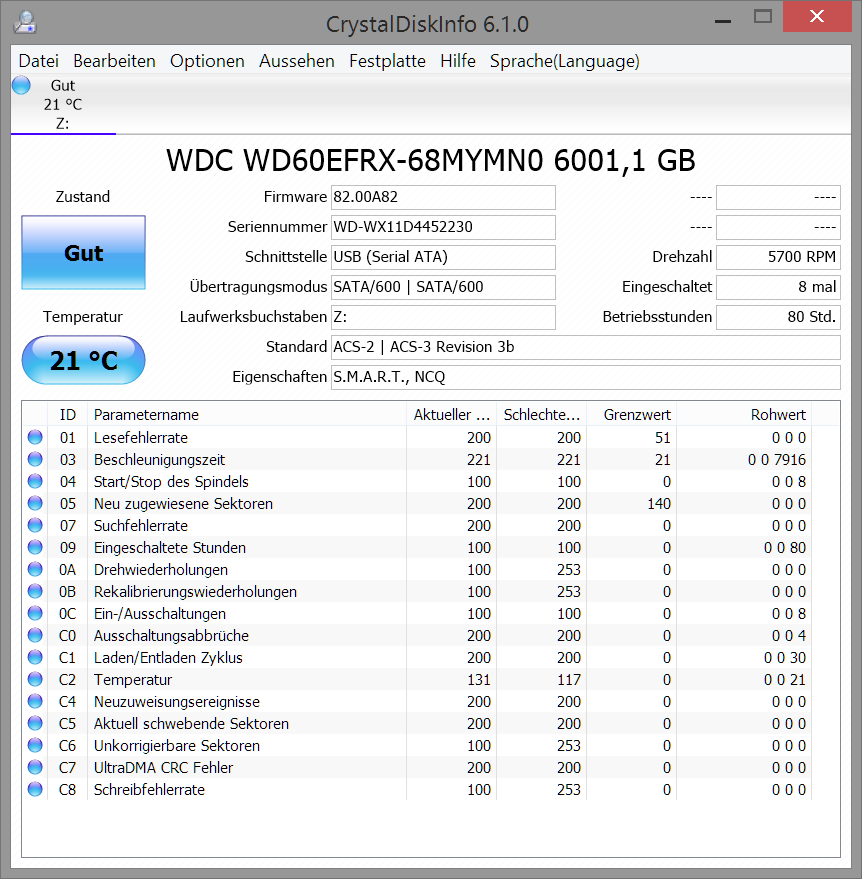Select the Z: drive tab with blue status orb
862x879 pixels.
coord(63,104)
